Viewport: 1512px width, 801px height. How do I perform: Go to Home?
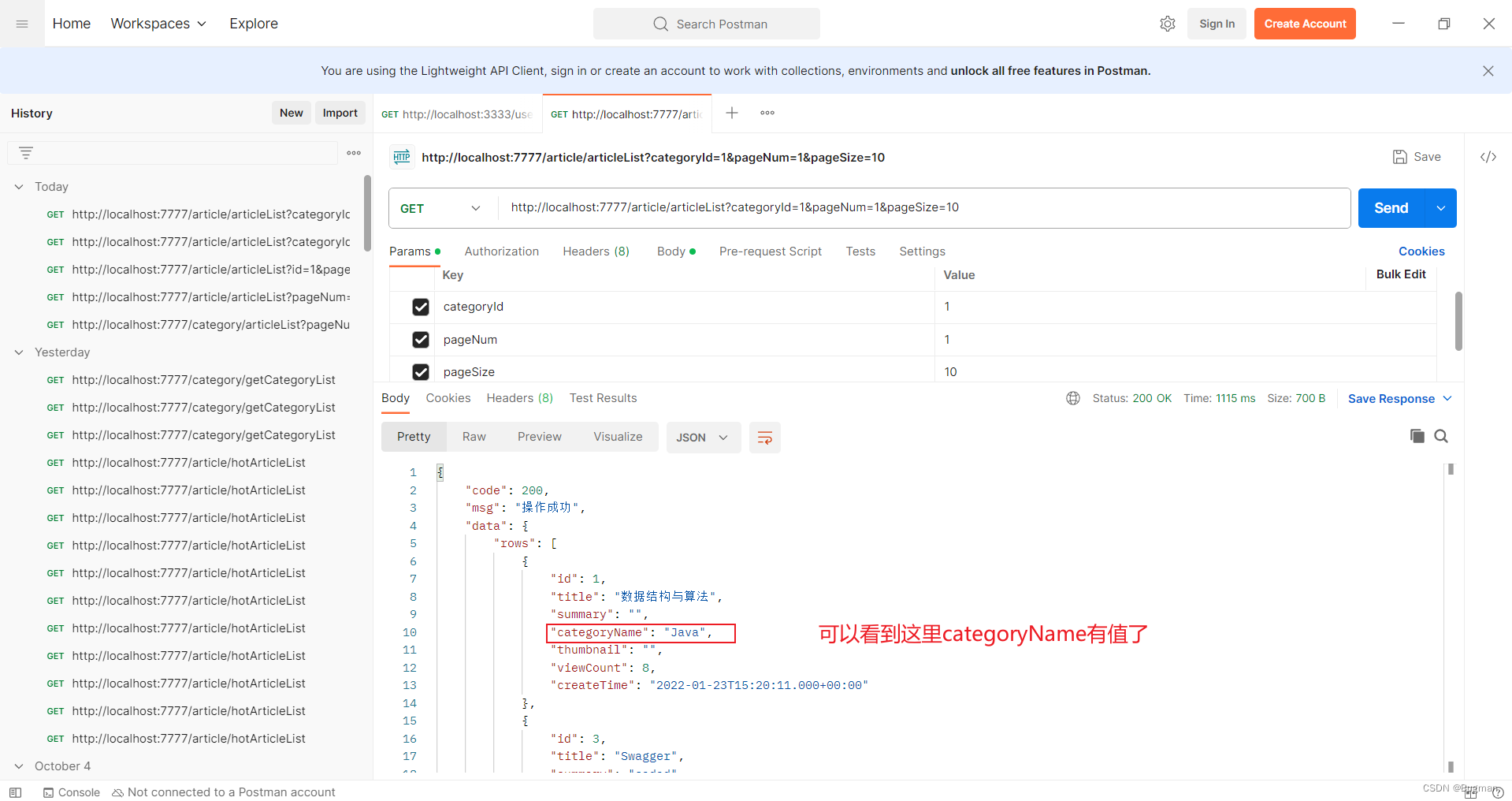pos(72,24)
